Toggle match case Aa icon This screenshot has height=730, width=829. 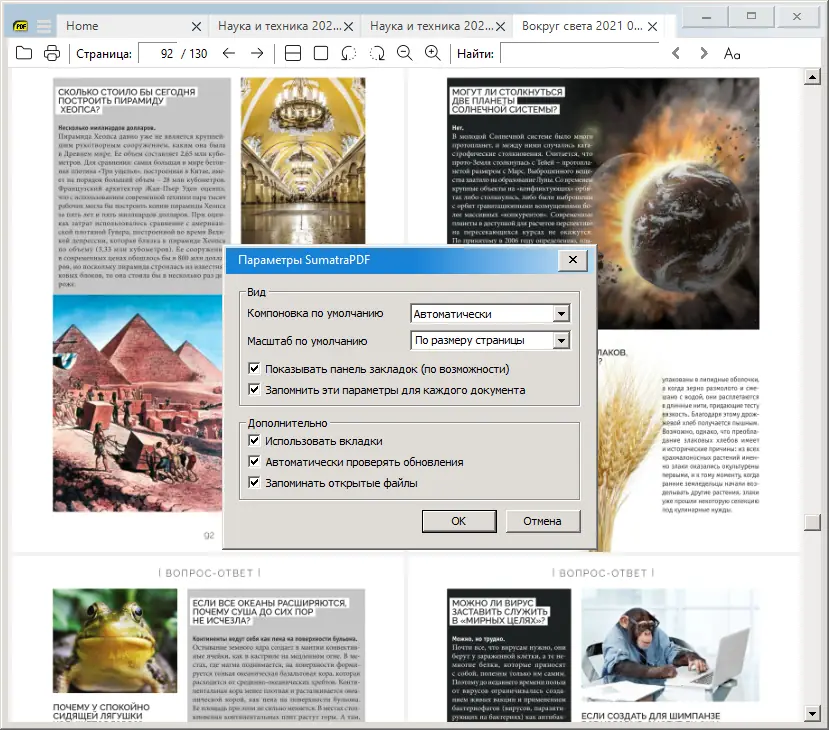coord(732,53)
